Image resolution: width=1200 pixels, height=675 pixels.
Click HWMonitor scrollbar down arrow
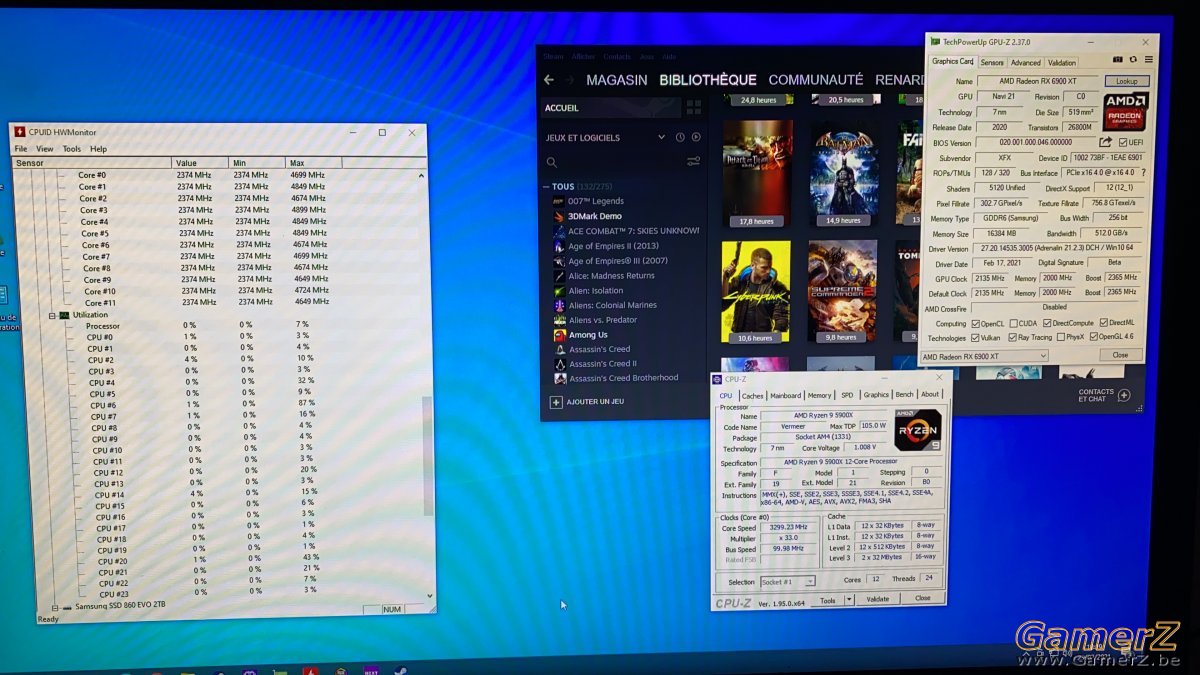(x=431, y=594)
